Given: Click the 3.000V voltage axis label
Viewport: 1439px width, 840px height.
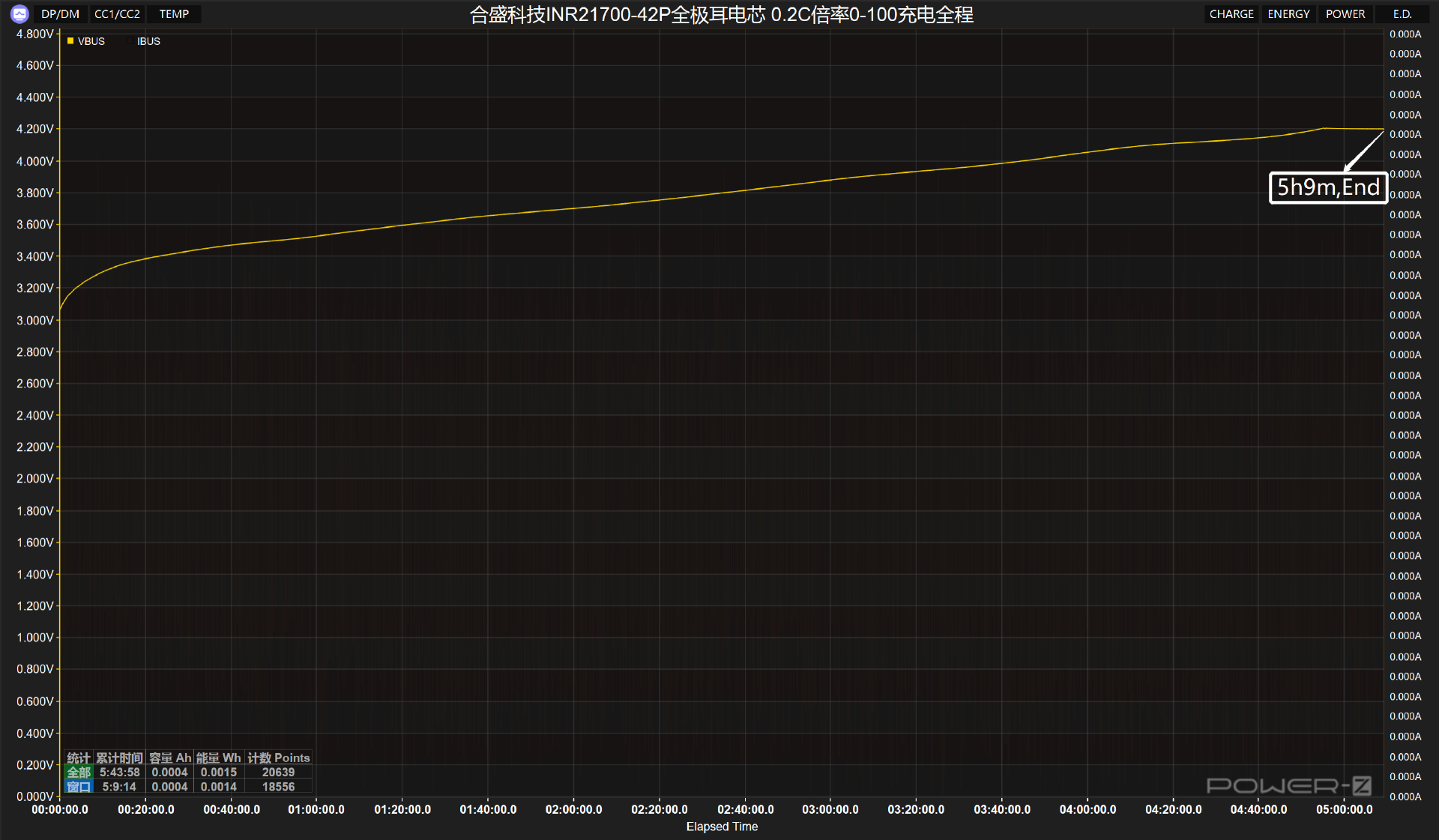Looking at the screenshot, I should (34, 320).
